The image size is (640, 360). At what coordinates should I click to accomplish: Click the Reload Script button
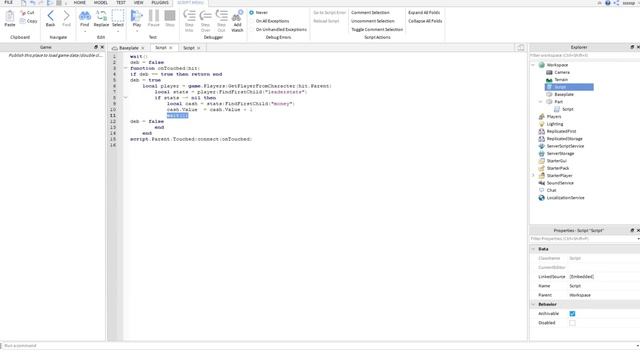click(x=326, y=21)
